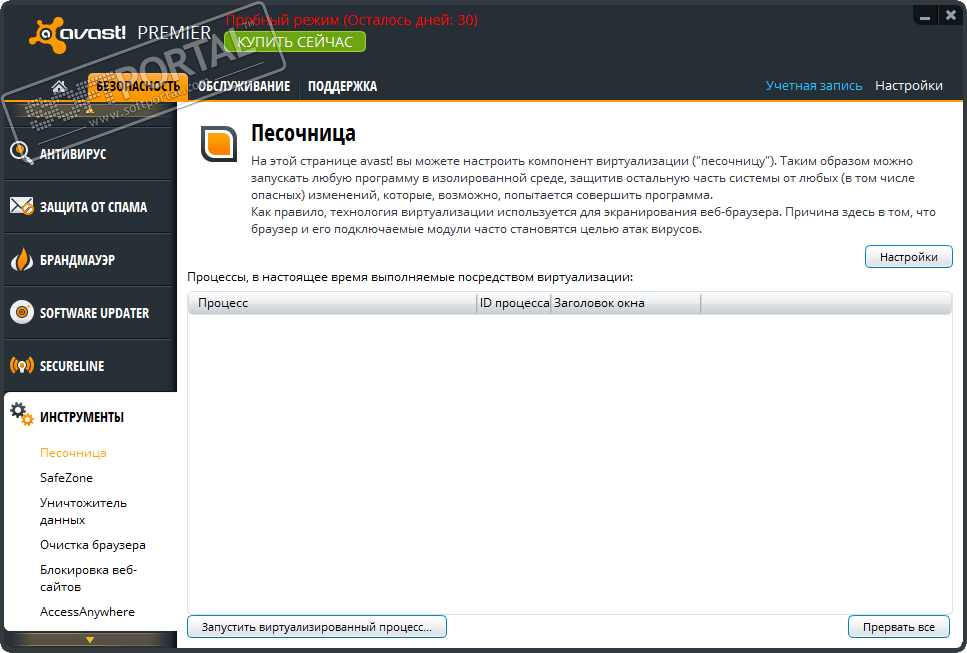Minimize the avast window
The width and height of the screenshot is (967, 653).
click(x=924, y=17)
